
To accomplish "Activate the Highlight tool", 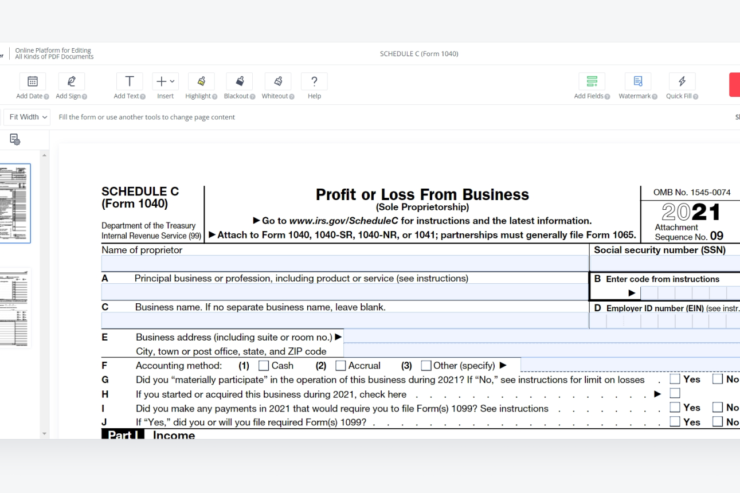I will coord(201,86).
